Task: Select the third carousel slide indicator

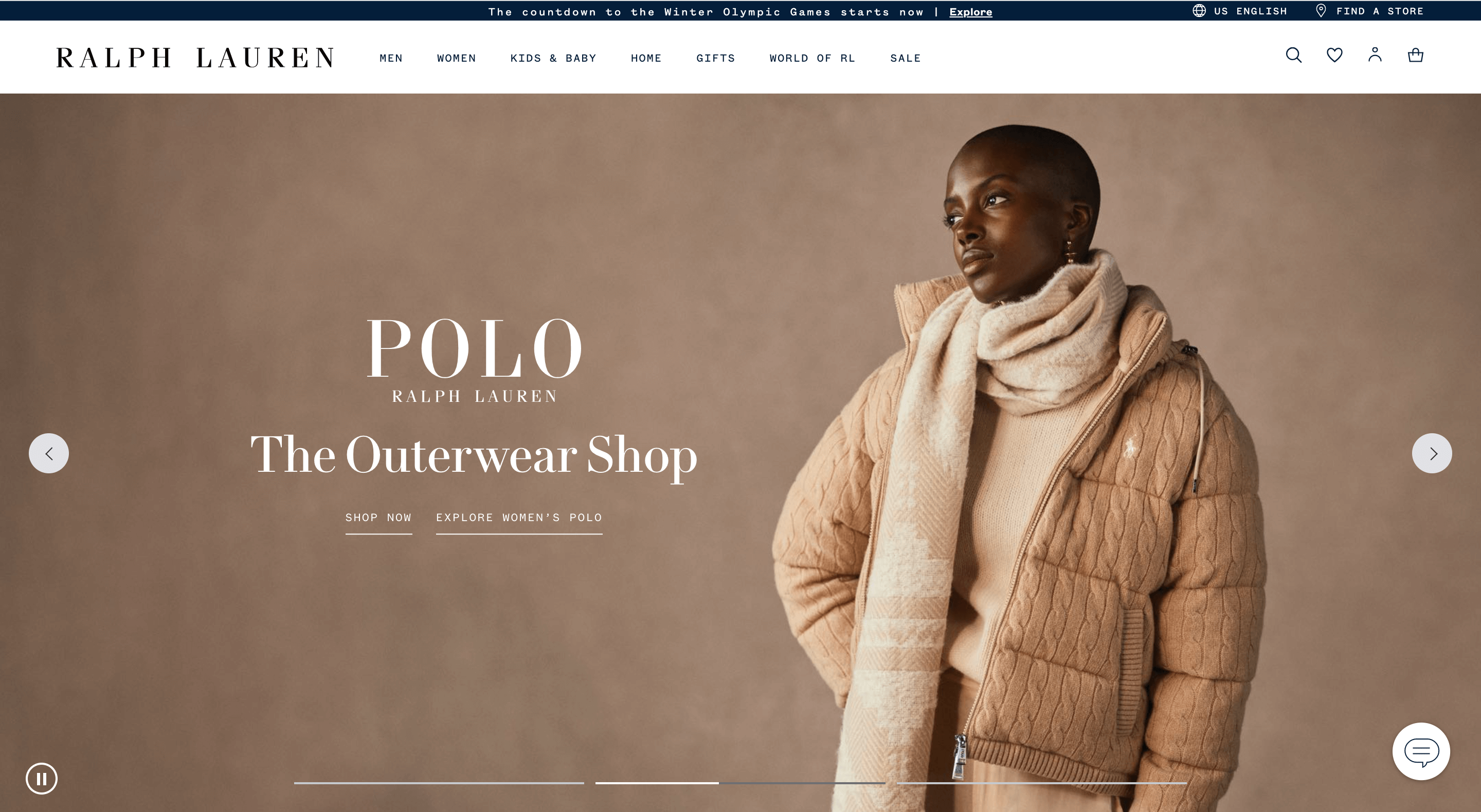Action: pyautogui.click(x=1041, y=783)
